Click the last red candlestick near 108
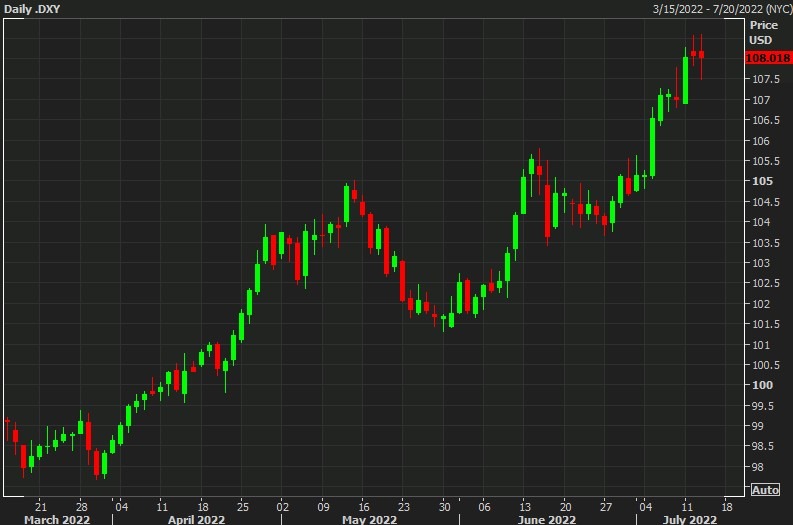 click(701, 55)
